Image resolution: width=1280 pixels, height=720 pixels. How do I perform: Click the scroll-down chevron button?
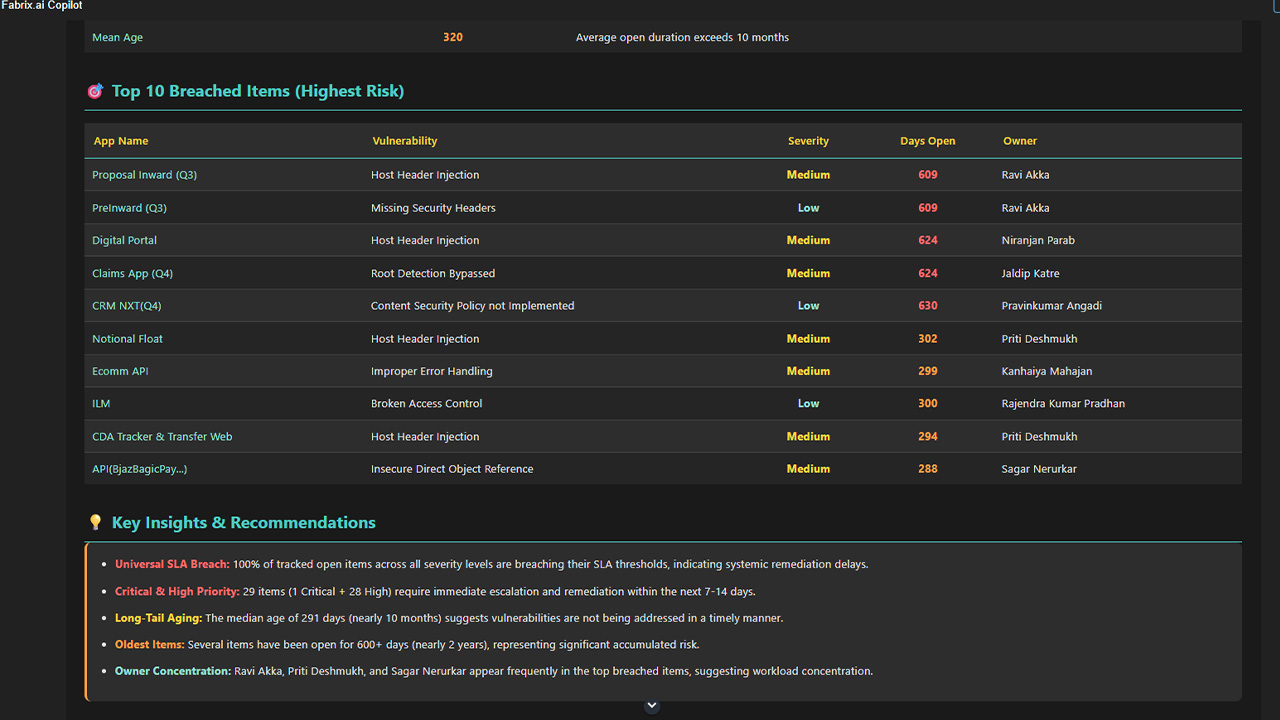[x=652, y=706]
